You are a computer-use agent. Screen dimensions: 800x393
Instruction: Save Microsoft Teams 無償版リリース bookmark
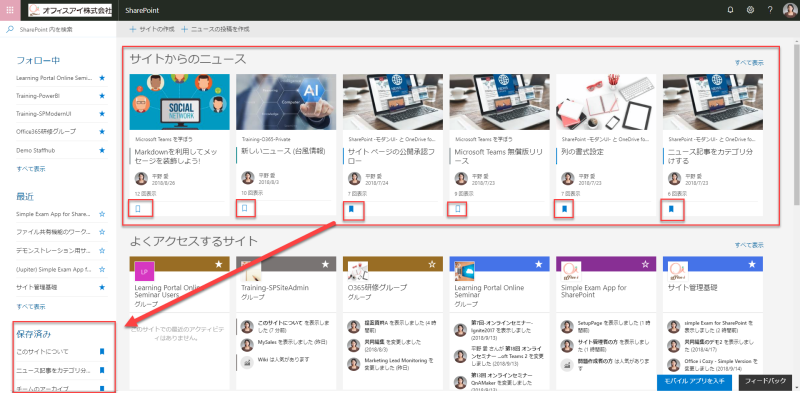[458, 208]
